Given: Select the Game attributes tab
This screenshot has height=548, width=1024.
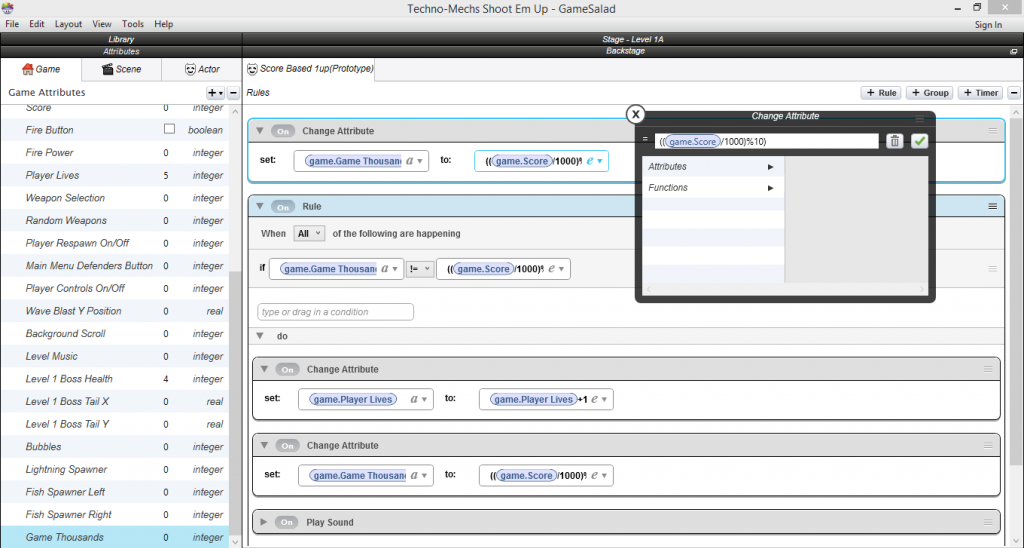Looking at the screenshot, I should [x=41, y=69].
